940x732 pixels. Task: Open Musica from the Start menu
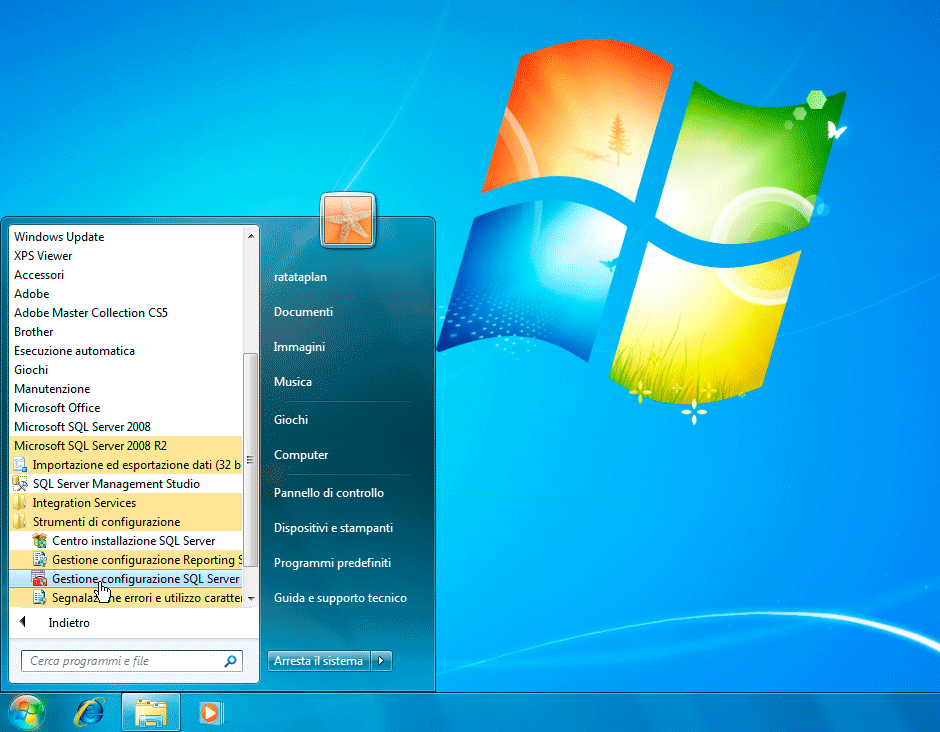click(x=293, y=382)
